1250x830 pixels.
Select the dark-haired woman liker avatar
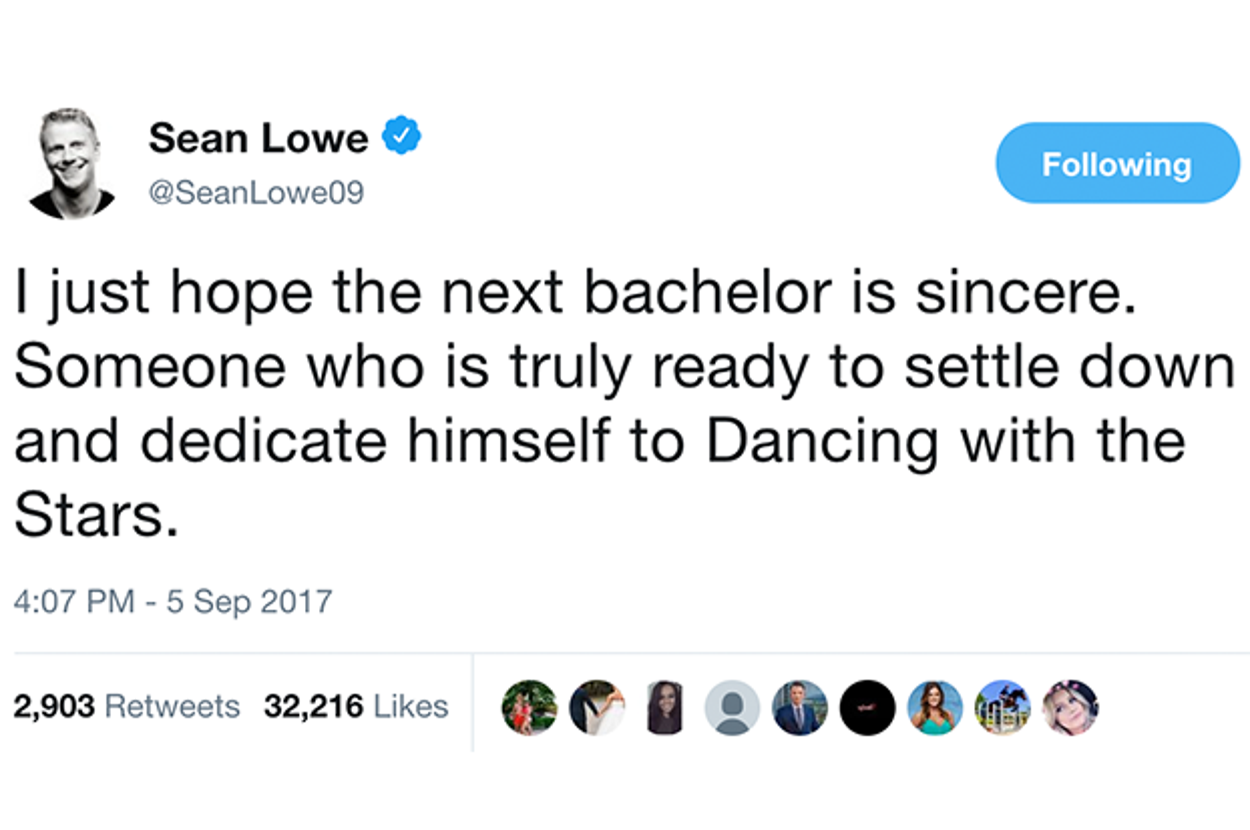click(x=665, y=708)
